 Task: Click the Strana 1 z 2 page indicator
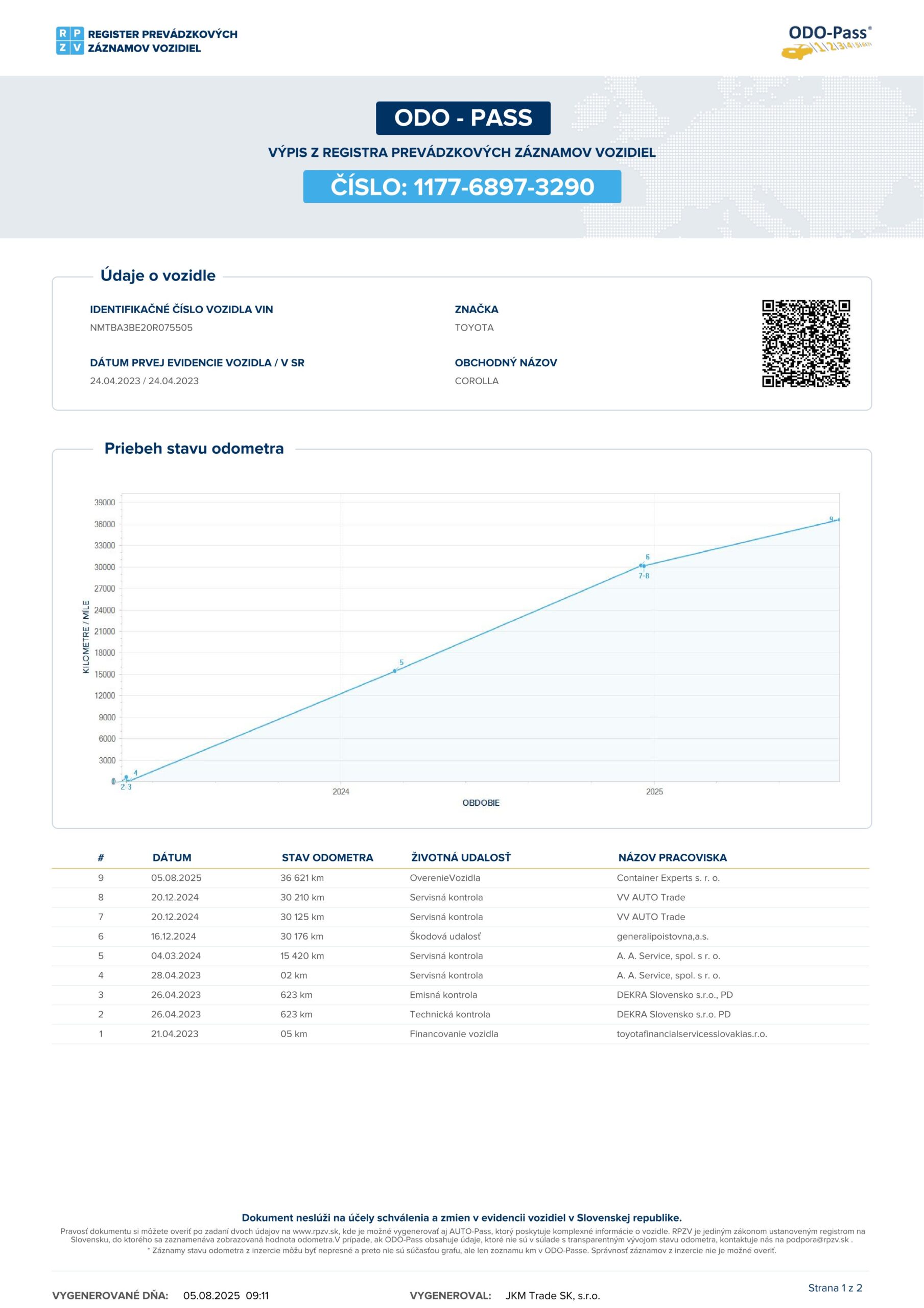click(x=835, y=1288)
